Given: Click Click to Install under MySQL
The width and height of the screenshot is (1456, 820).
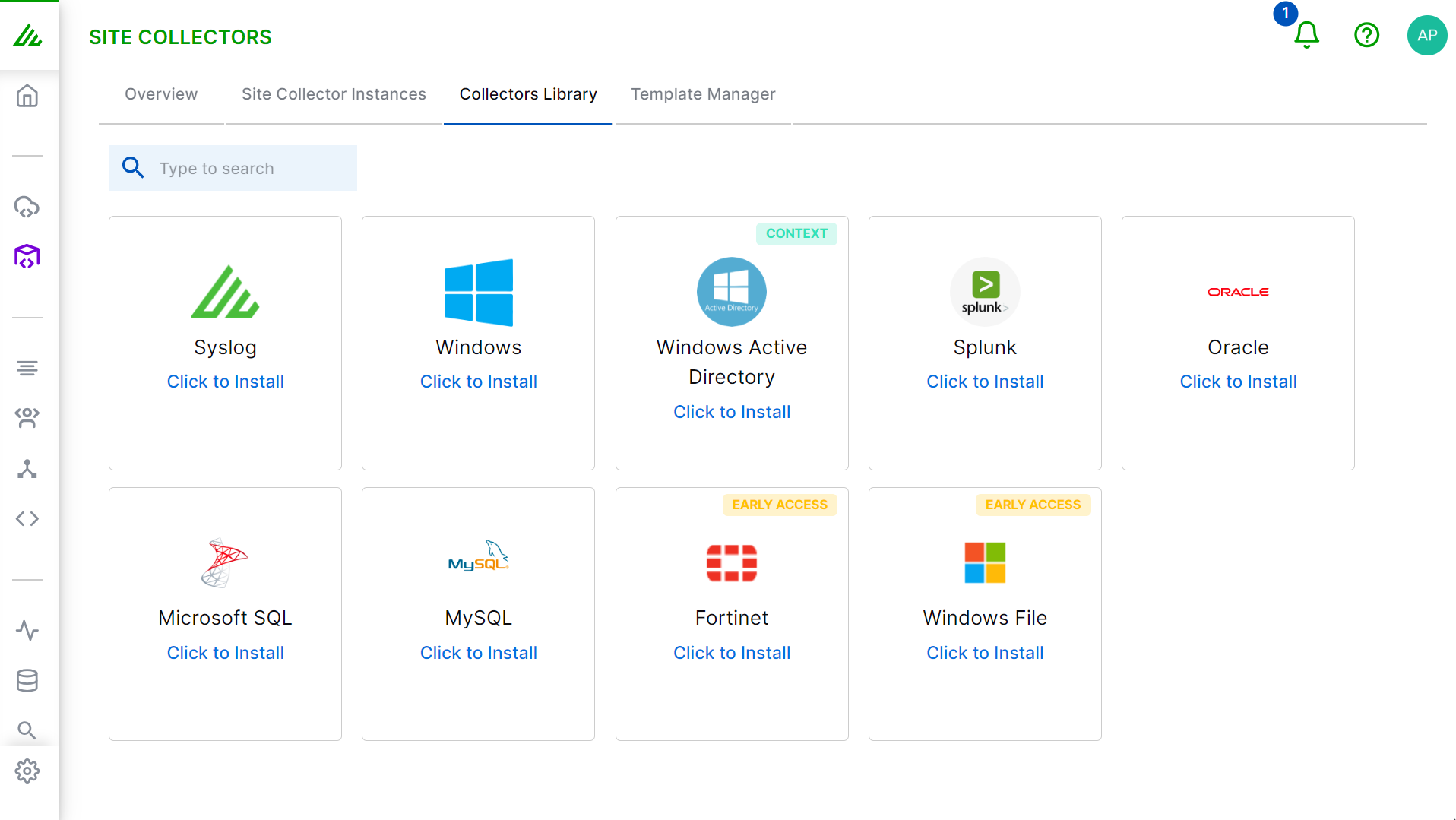Looking at the screenshot, I should click(x=478, y=653).
